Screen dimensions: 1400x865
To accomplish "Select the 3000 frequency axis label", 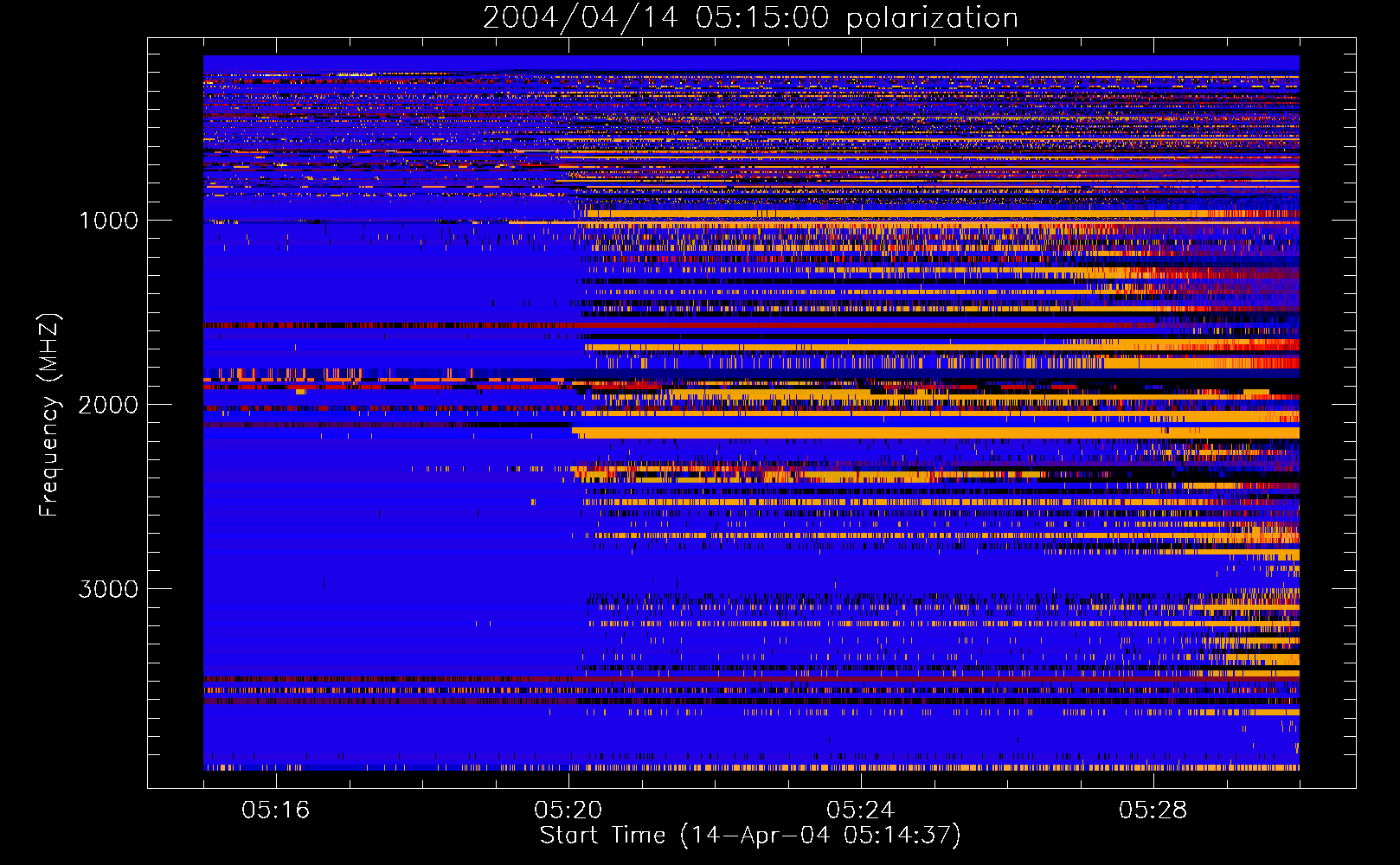I will [108, 589].
